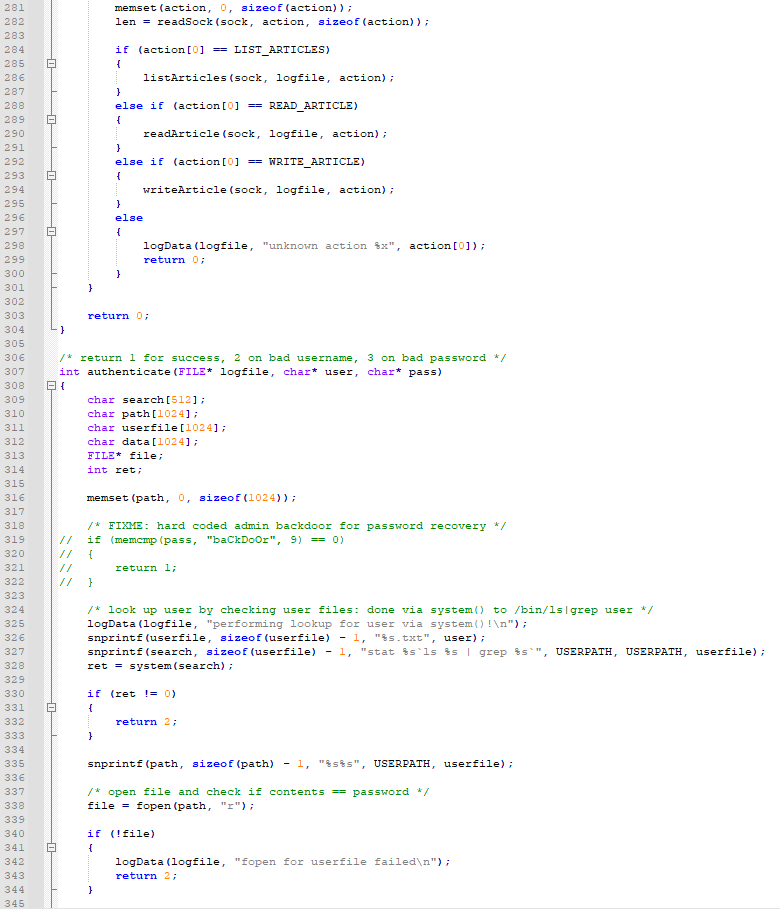Click the commented-out return 1 line
780x910 pixels.
[146, 568]
